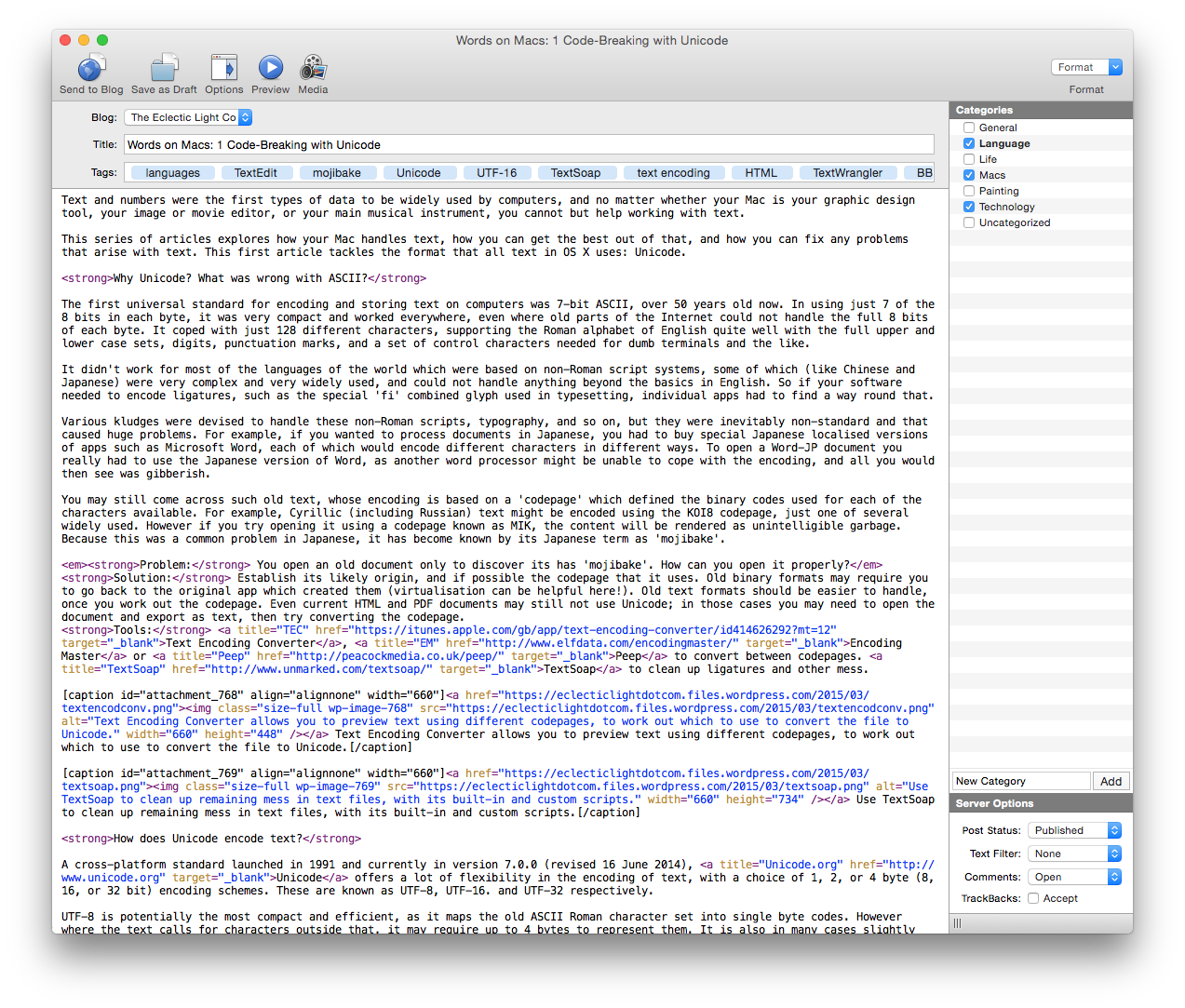Open the Options toolbar icon
The width and height of the screenshot is (1185, 1008).
(223, 69)
